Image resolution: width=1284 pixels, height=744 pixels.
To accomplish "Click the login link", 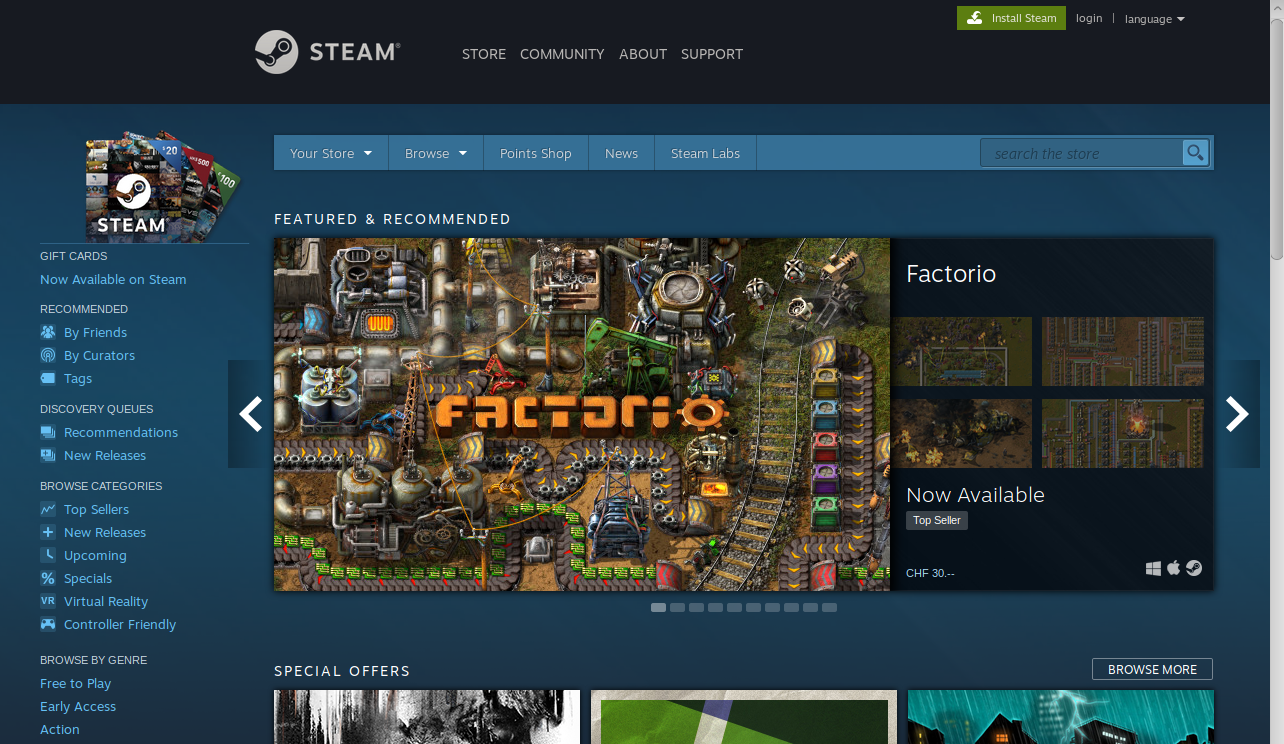I will (x=1089, y=18).
